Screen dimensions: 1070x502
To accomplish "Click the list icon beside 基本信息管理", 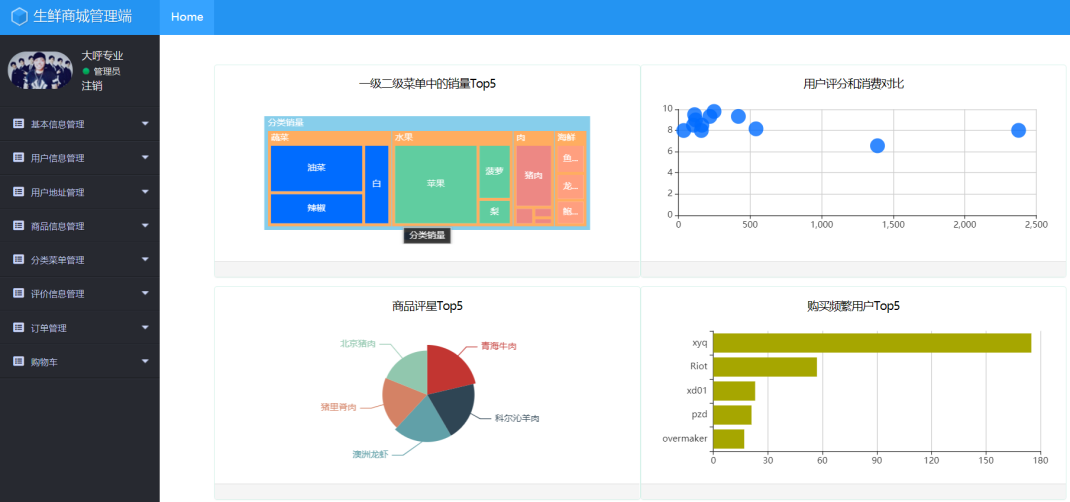I will (x=18, y=124).
